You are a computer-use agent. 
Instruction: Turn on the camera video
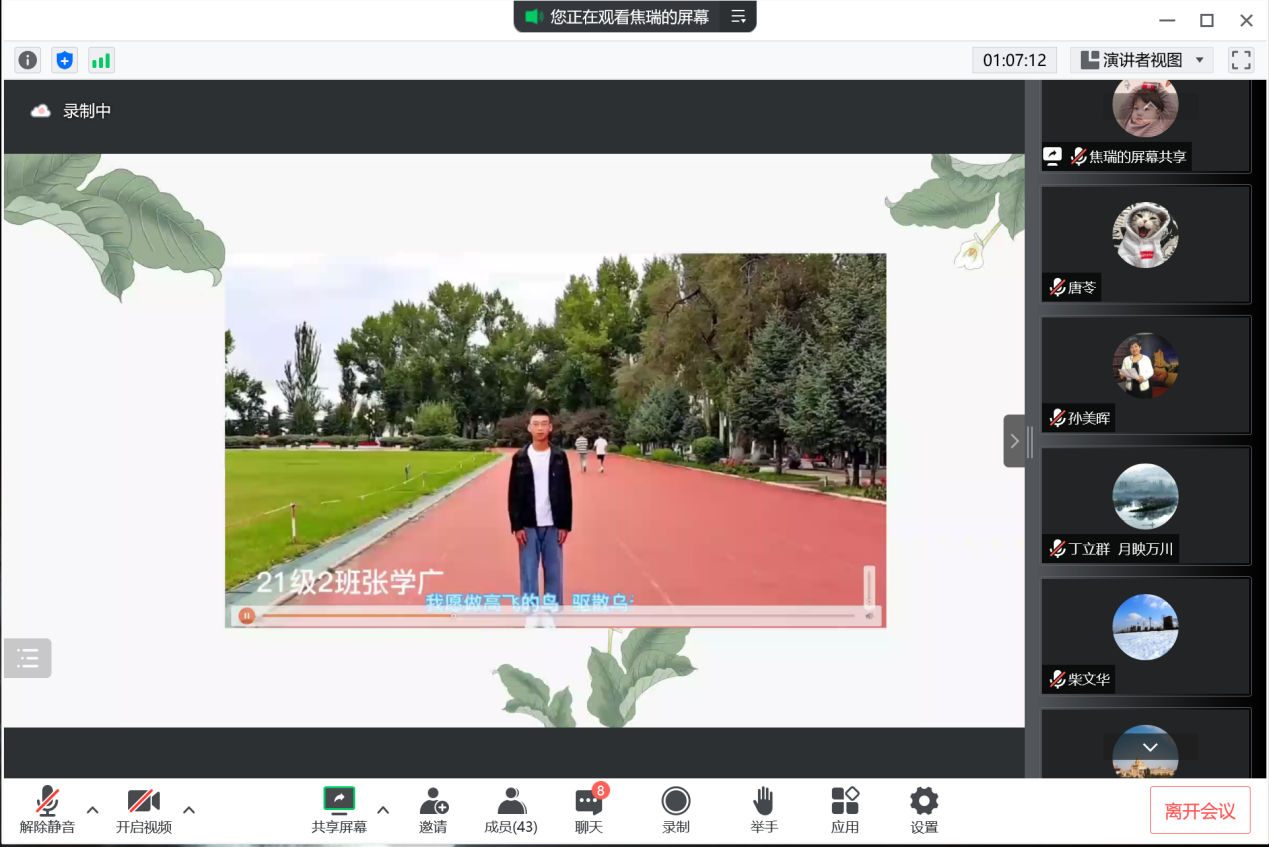pos(144,810)
